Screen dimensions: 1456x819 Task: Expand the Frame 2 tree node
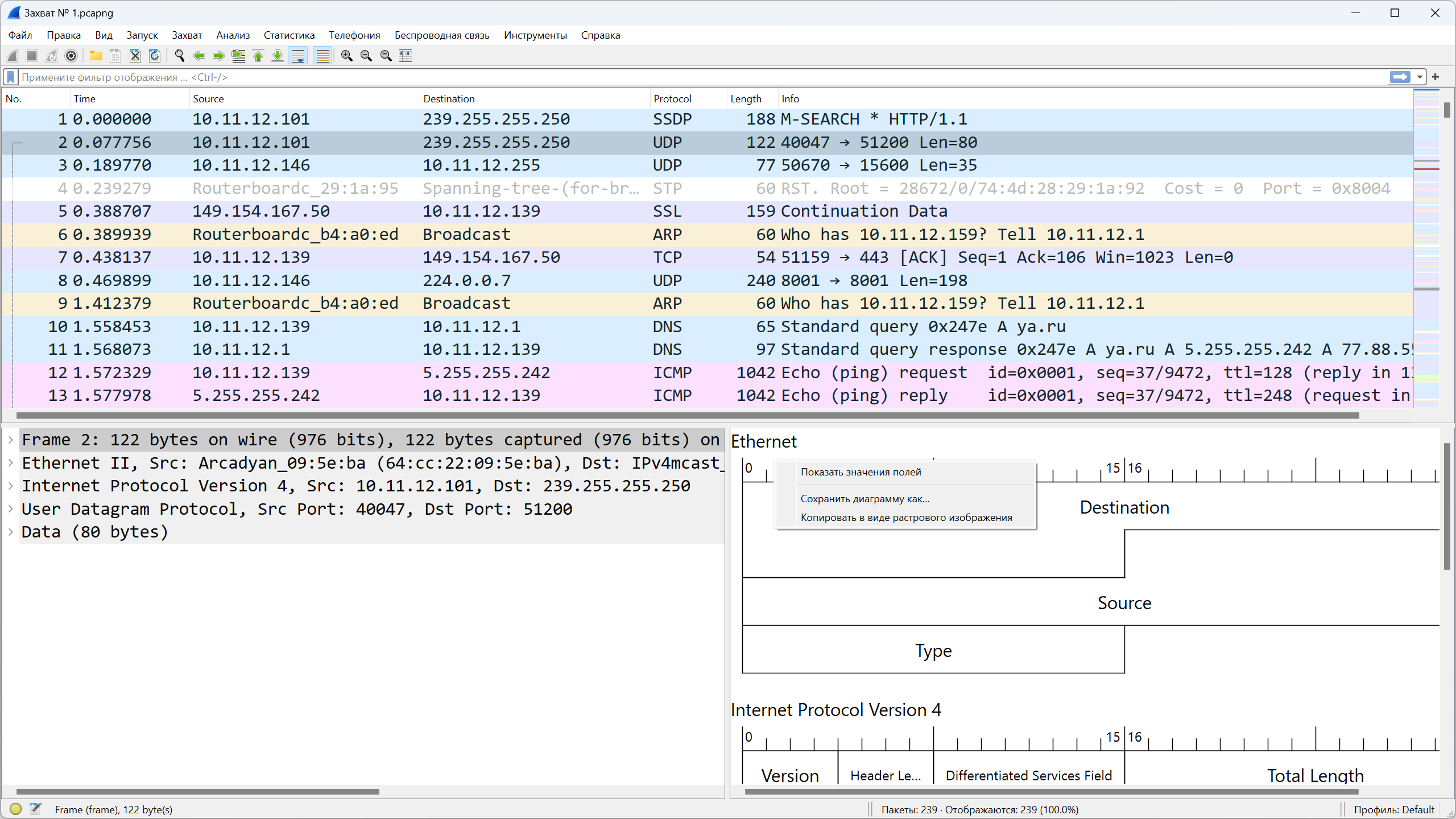10,440
